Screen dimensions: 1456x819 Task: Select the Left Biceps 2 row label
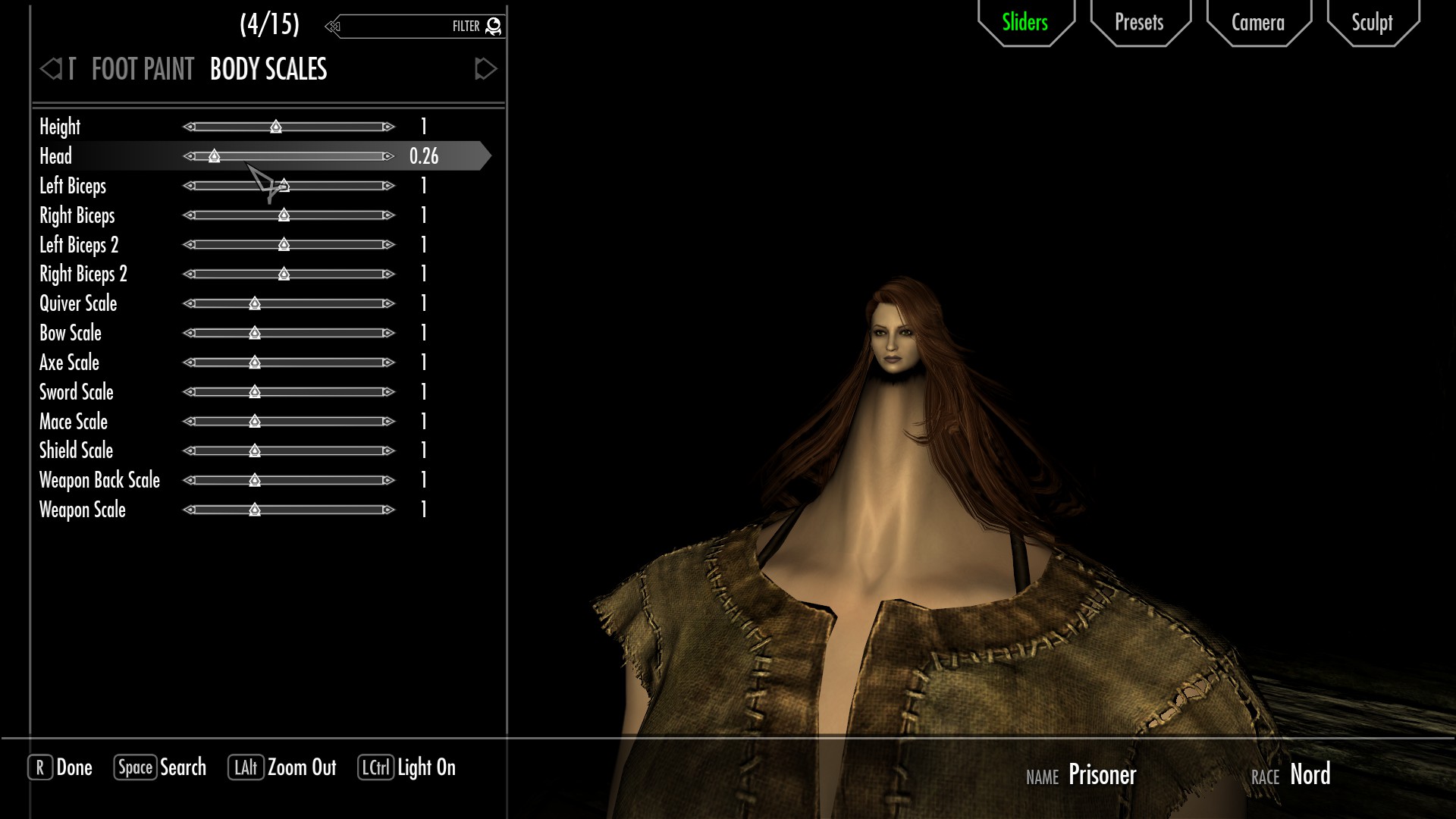[x=79, y=245]
